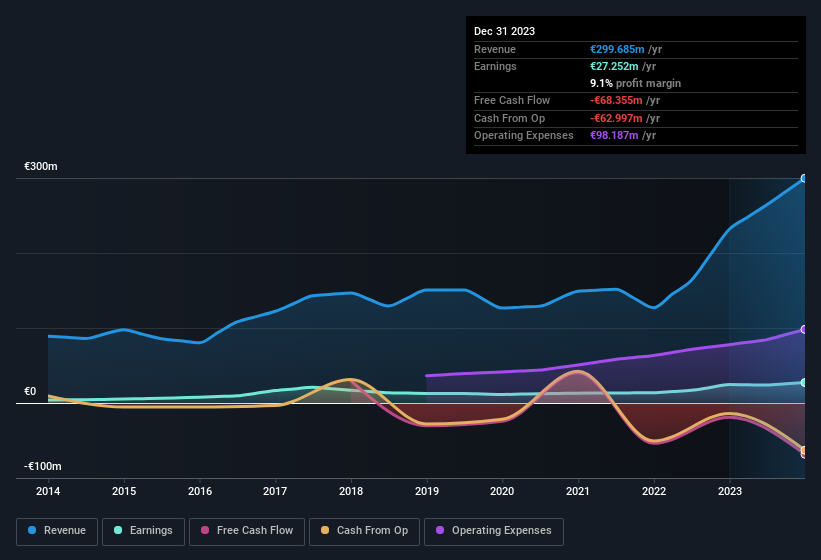Click the Cash From Op endpoint marker
821x560 pixels.
pos(803,450)
